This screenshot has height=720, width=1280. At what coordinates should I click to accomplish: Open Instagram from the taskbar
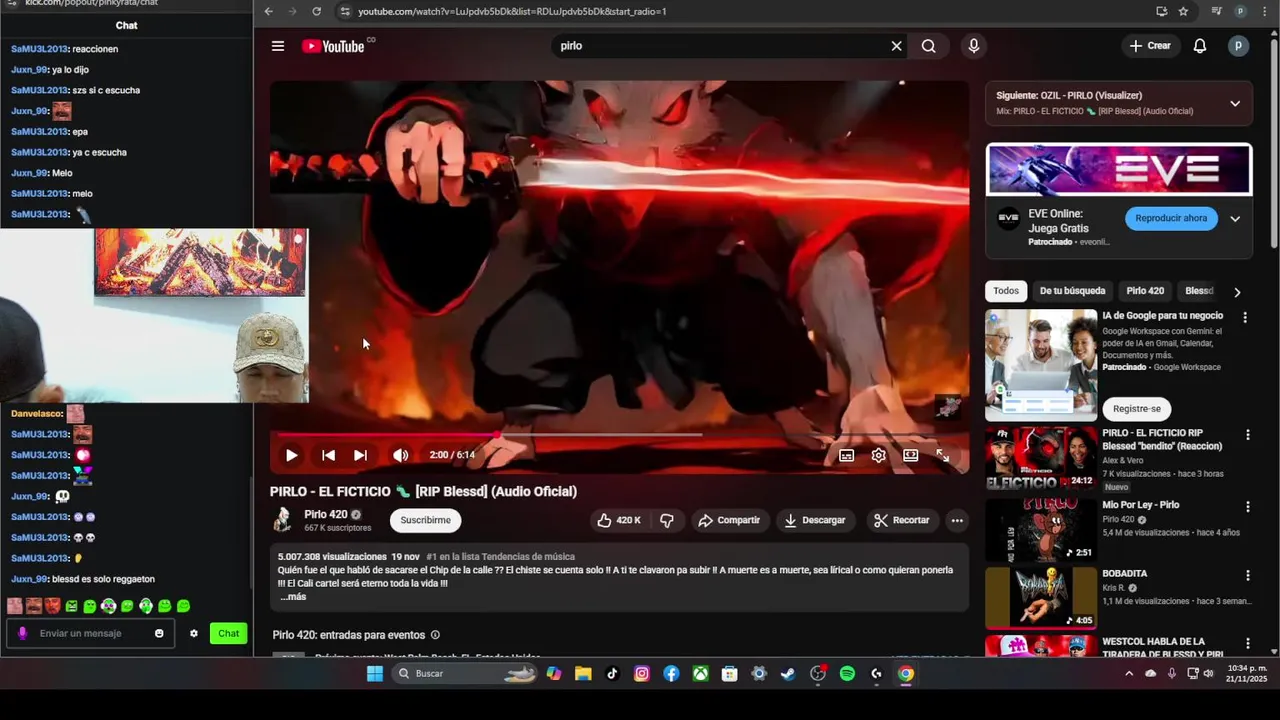coord(642,674)
